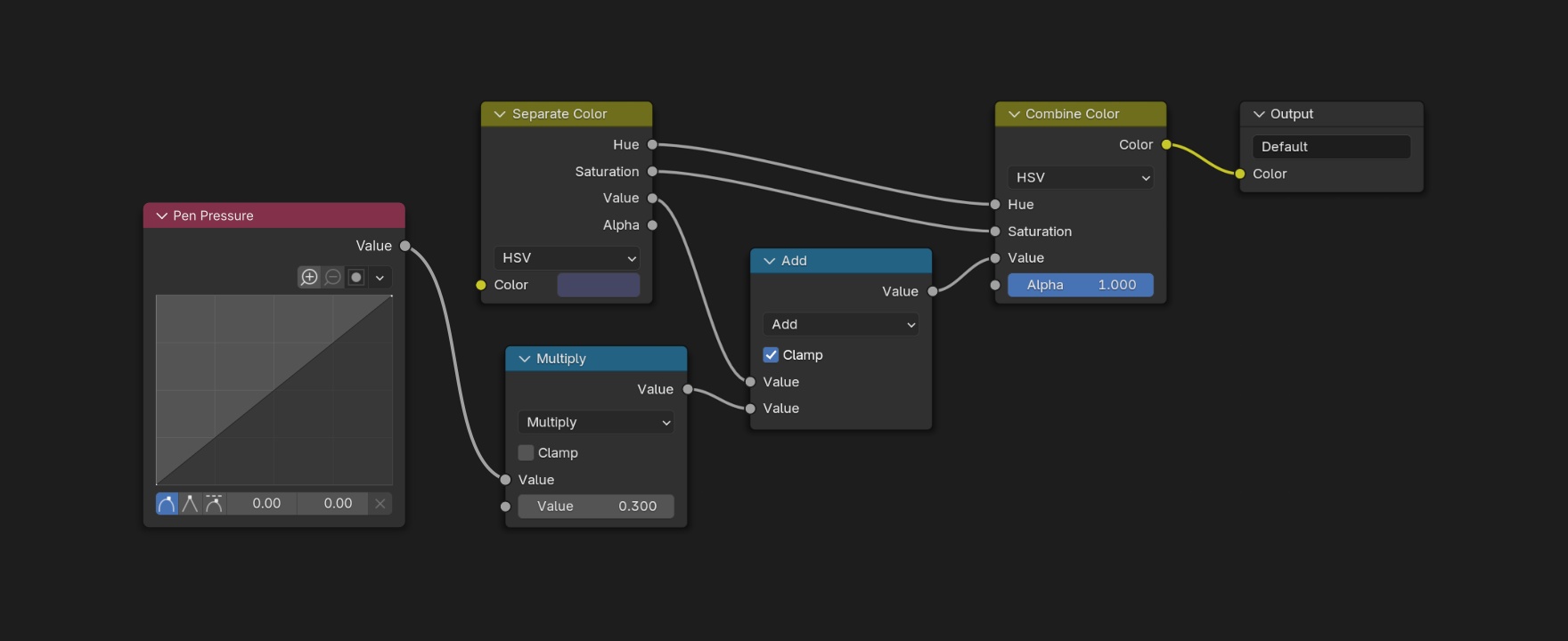Click the curve zoom in icon
The image size is (1568, 641).
pyautogui.click(x=309, y=277)
